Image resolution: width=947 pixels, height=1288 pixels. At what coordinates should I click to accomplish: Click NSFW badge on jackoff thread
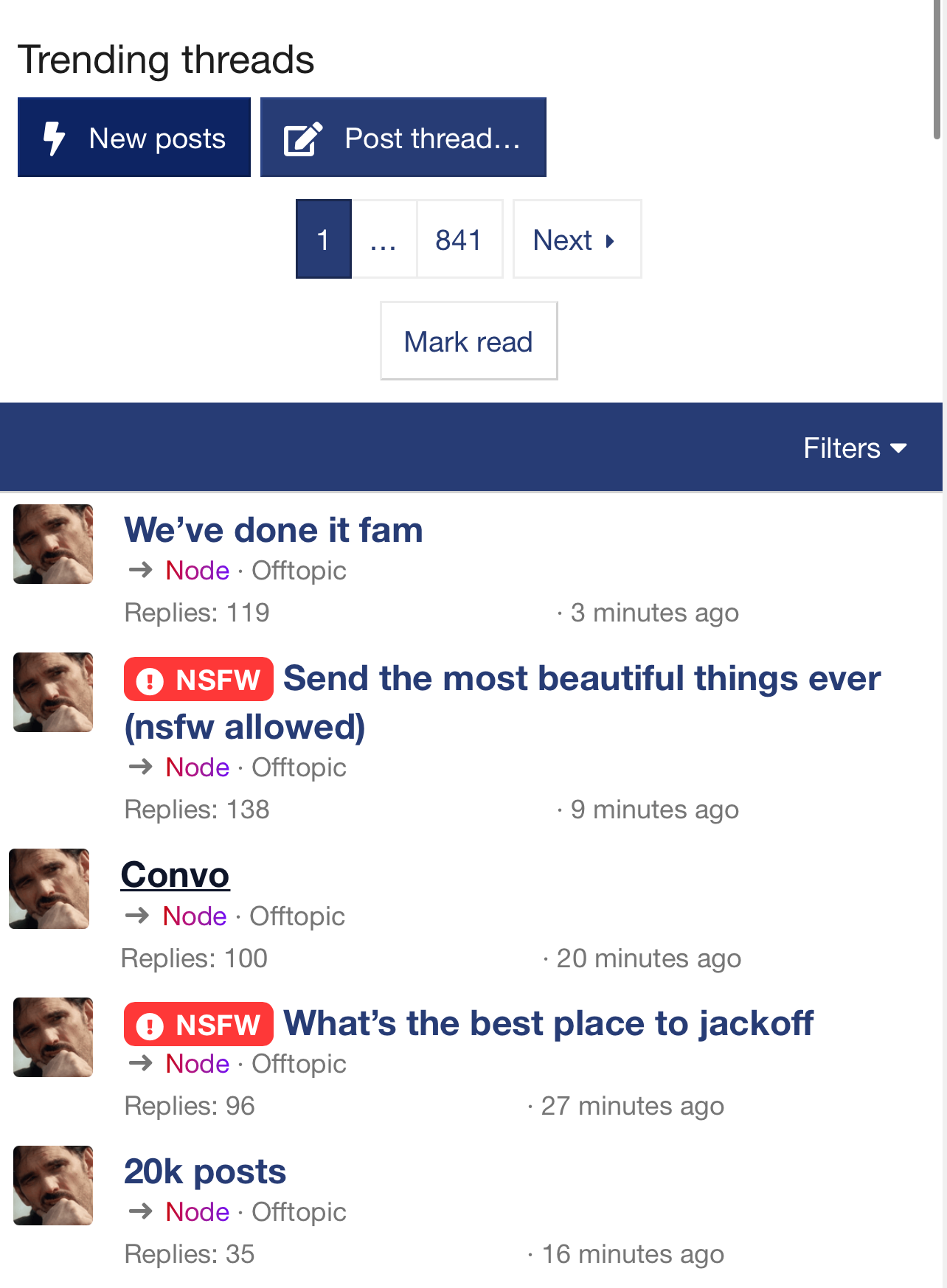tap(198, 1024)
